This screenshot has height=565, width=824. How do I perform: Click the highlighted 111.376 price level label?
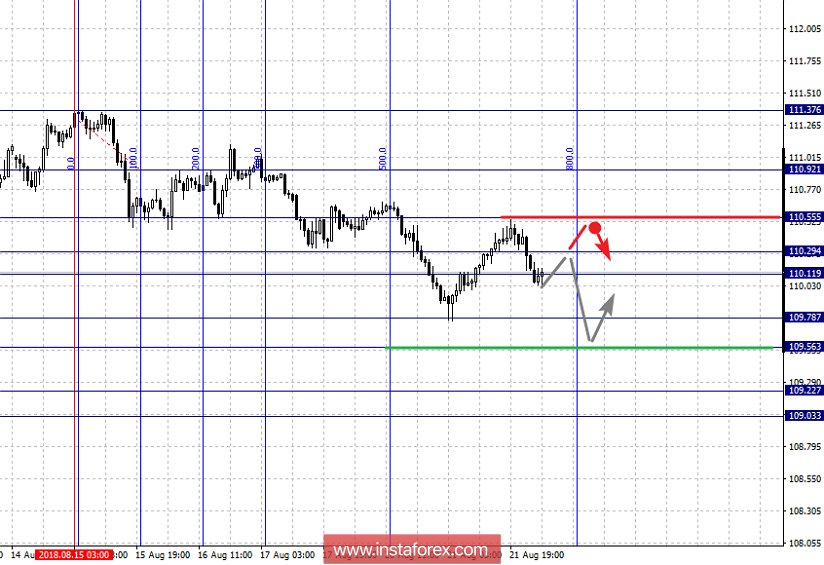(804, 109)
